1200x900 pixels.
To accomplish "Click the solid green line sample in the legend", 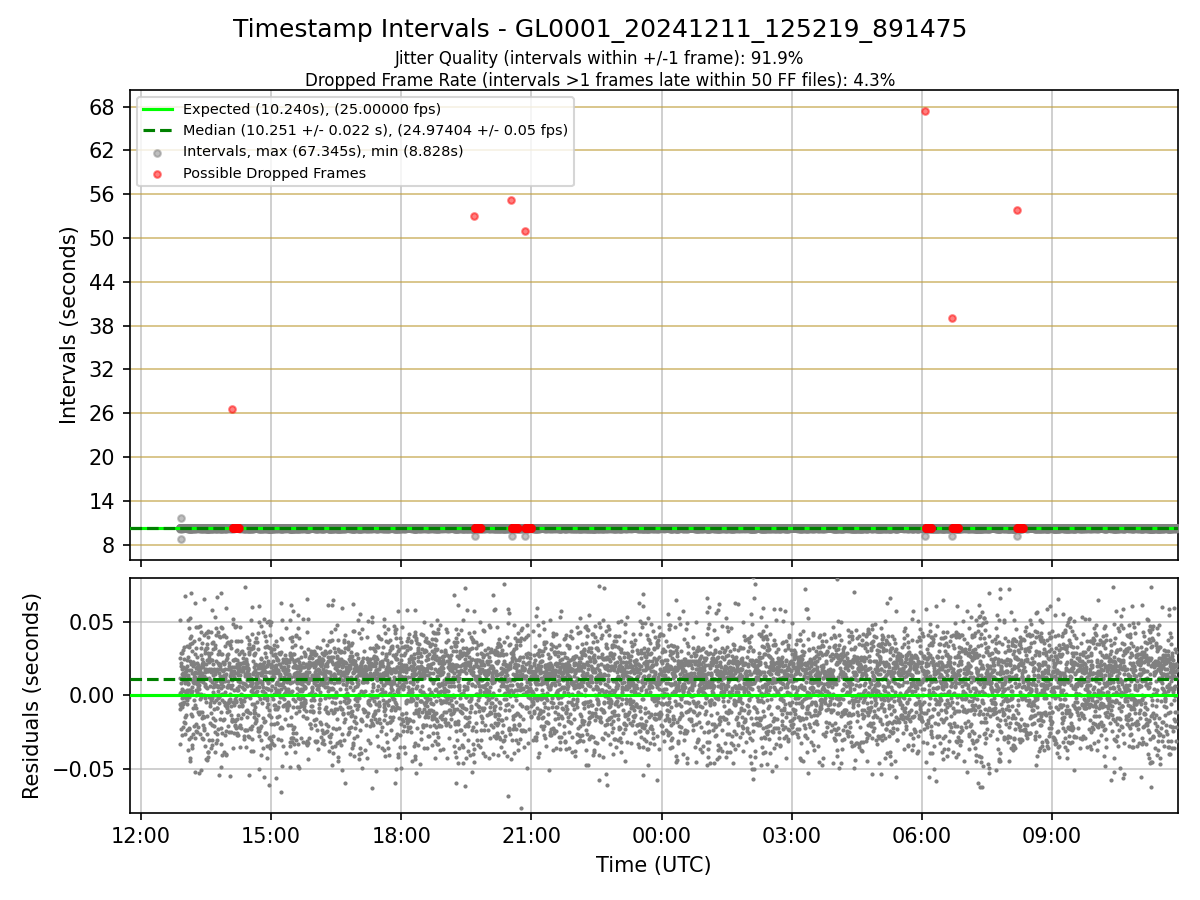I will [158, 109].
